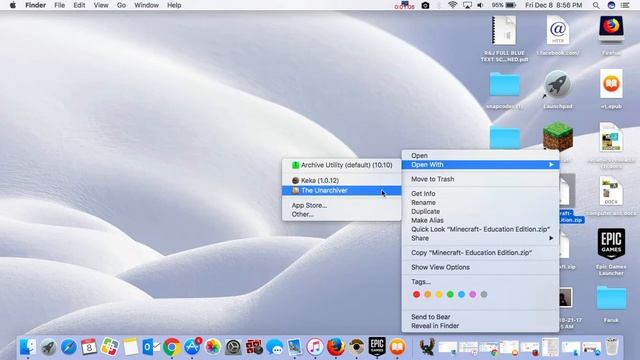The height and width of the screenshot is (360, 640).
Task: Launch iTunes music icon in dock
Action: pos(315,347)
